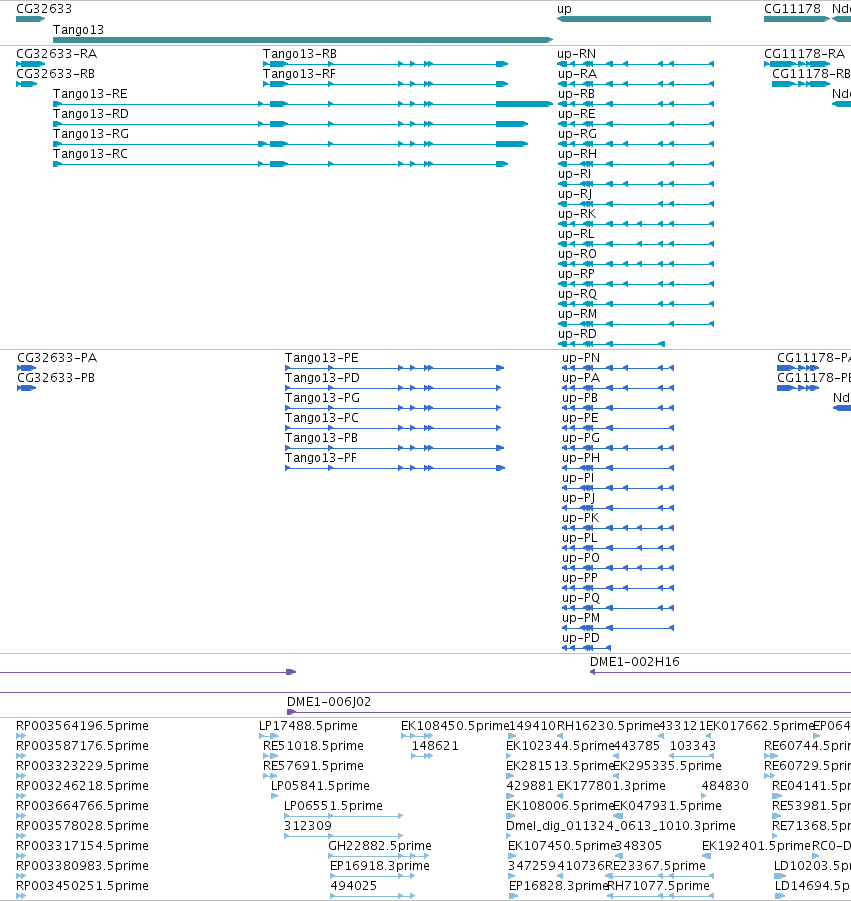Click protein label Tango13-PC
851x901 pixels.
pos(322,418)
